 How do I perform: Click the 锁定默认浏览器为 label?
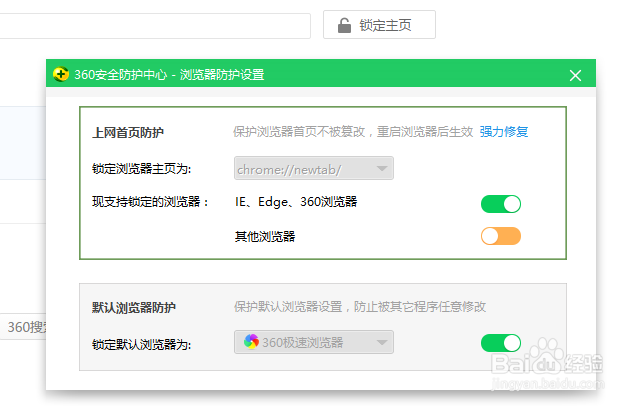click(x=142, y=344)
